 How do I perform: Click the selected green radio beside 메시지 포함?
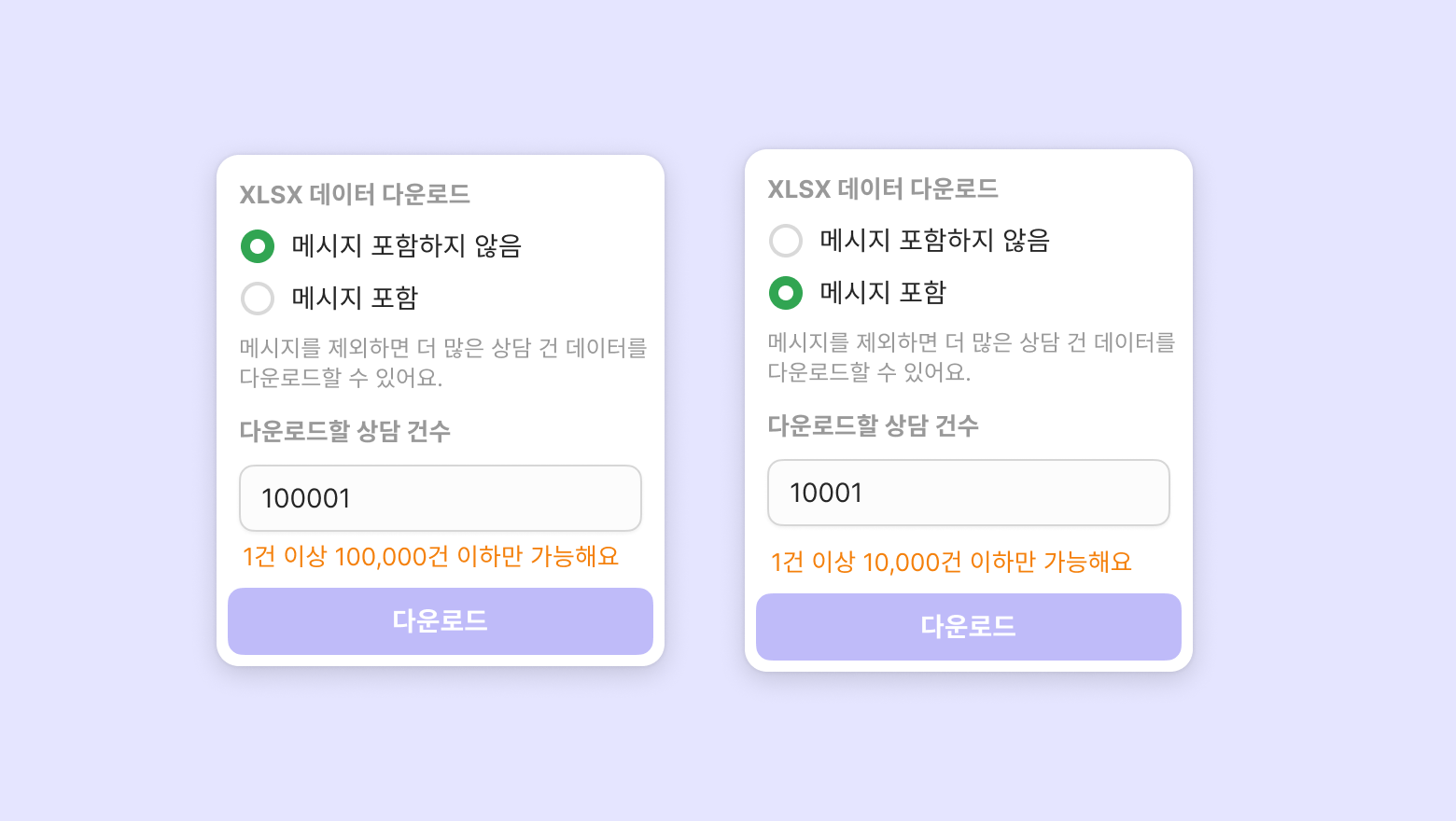786,293
